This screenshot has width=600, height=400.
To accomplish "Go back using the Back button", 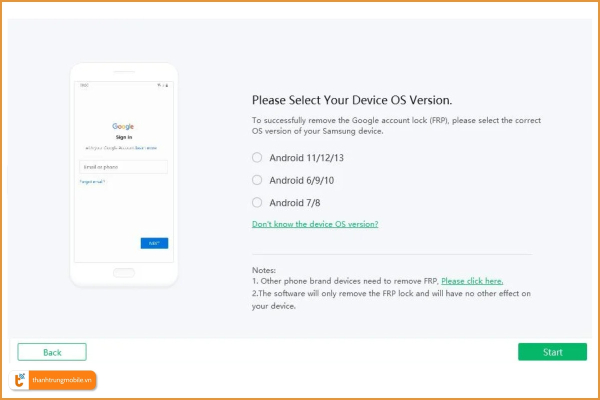I will (52, 352).
